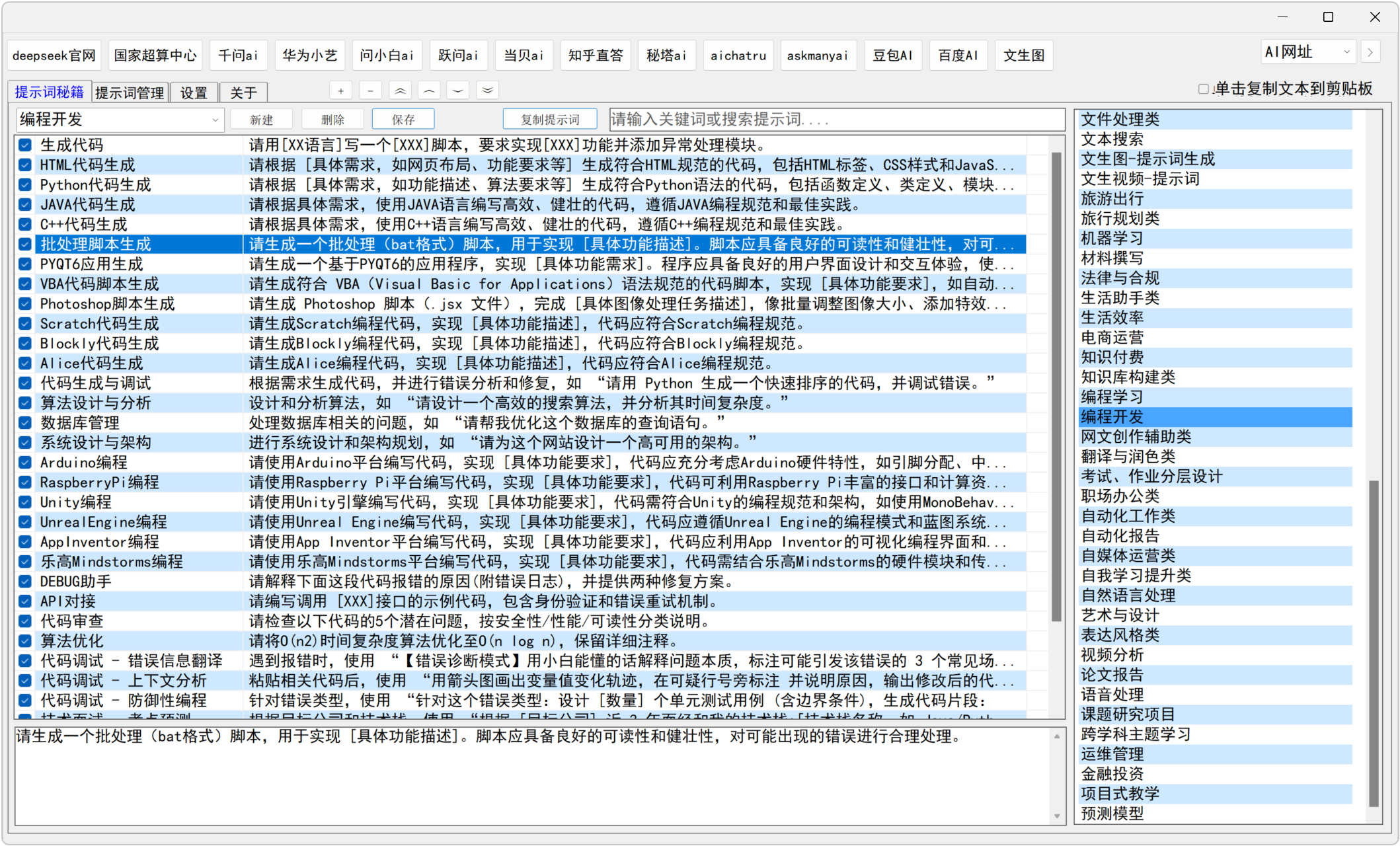Select 文生图-提示词生成 category
Screen dimensions: 1400x846
(1216, 159)
